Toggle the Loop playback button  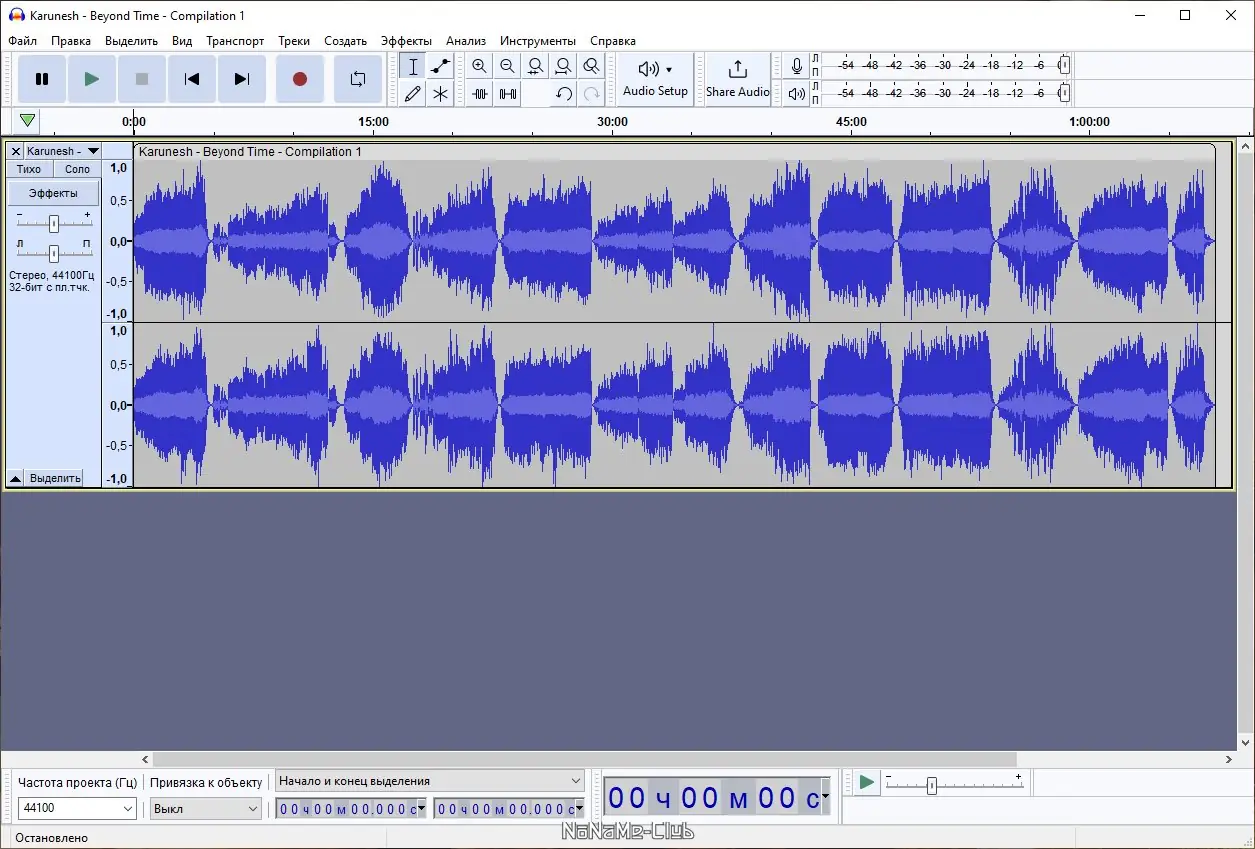[x=357, y=79]
